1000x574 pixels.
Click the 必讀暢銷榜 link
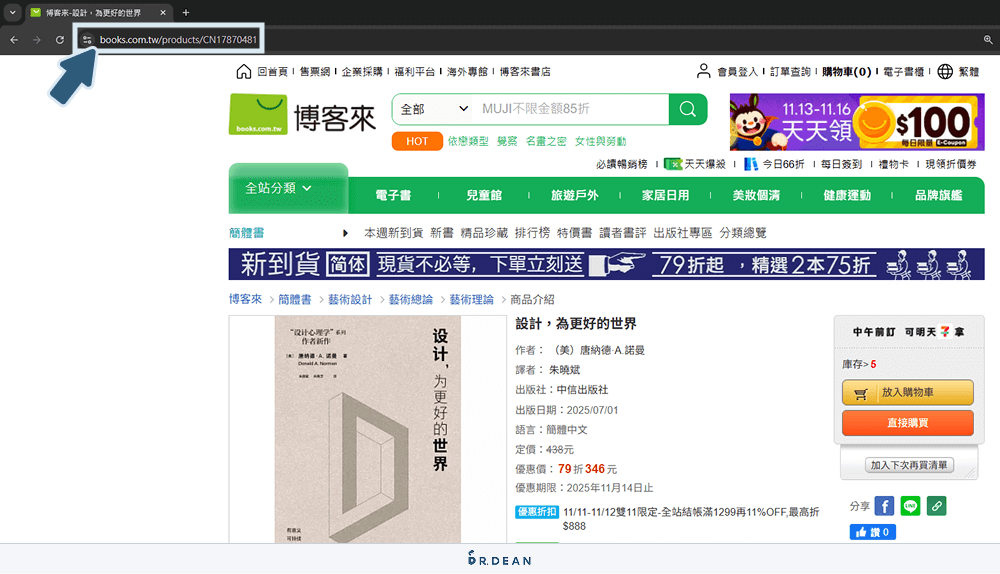pyautogui.click(x=621, y=164)
